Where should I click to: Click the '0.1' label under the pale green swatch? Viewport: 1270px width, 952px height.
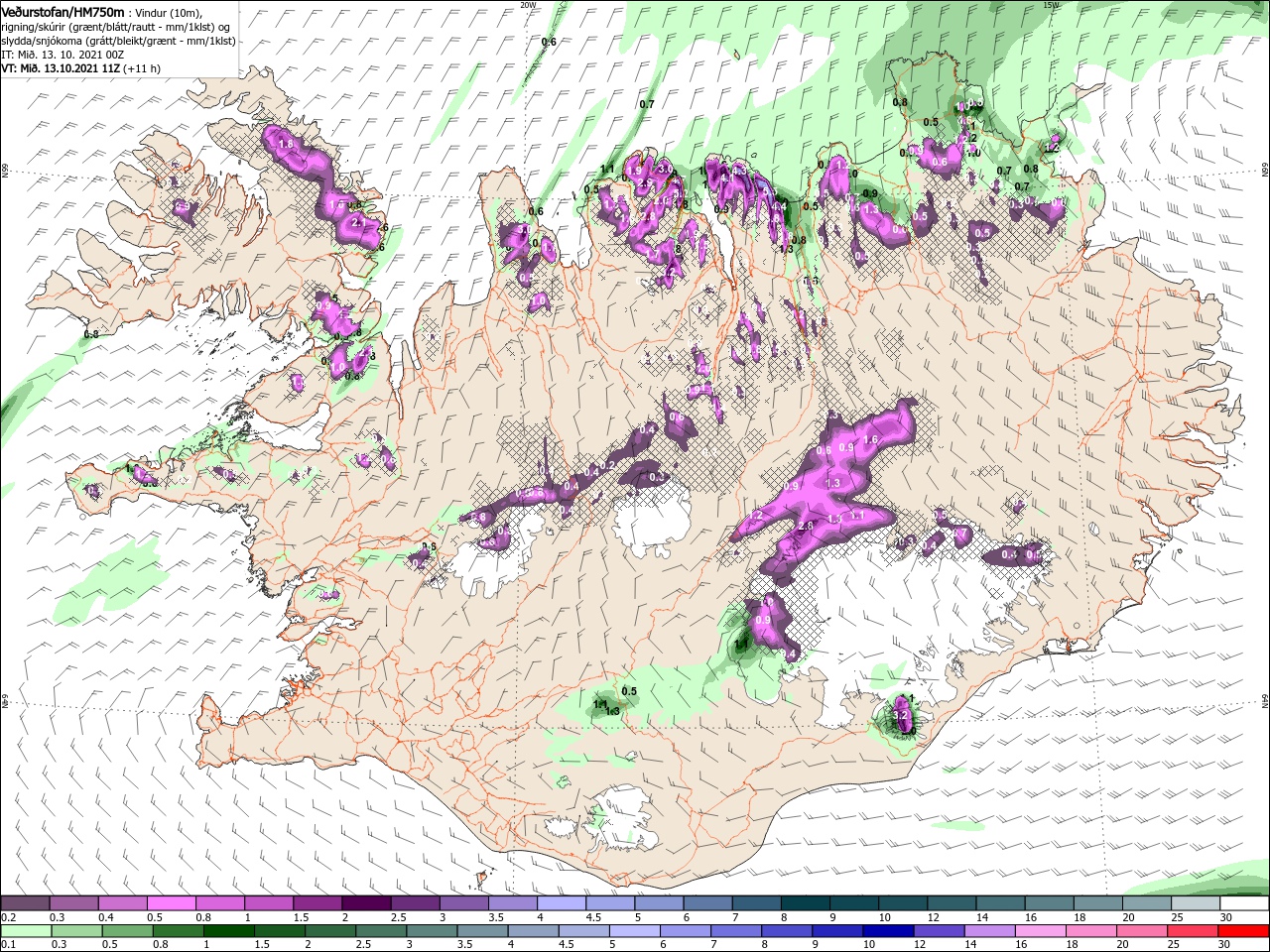[x=9, y=945]
